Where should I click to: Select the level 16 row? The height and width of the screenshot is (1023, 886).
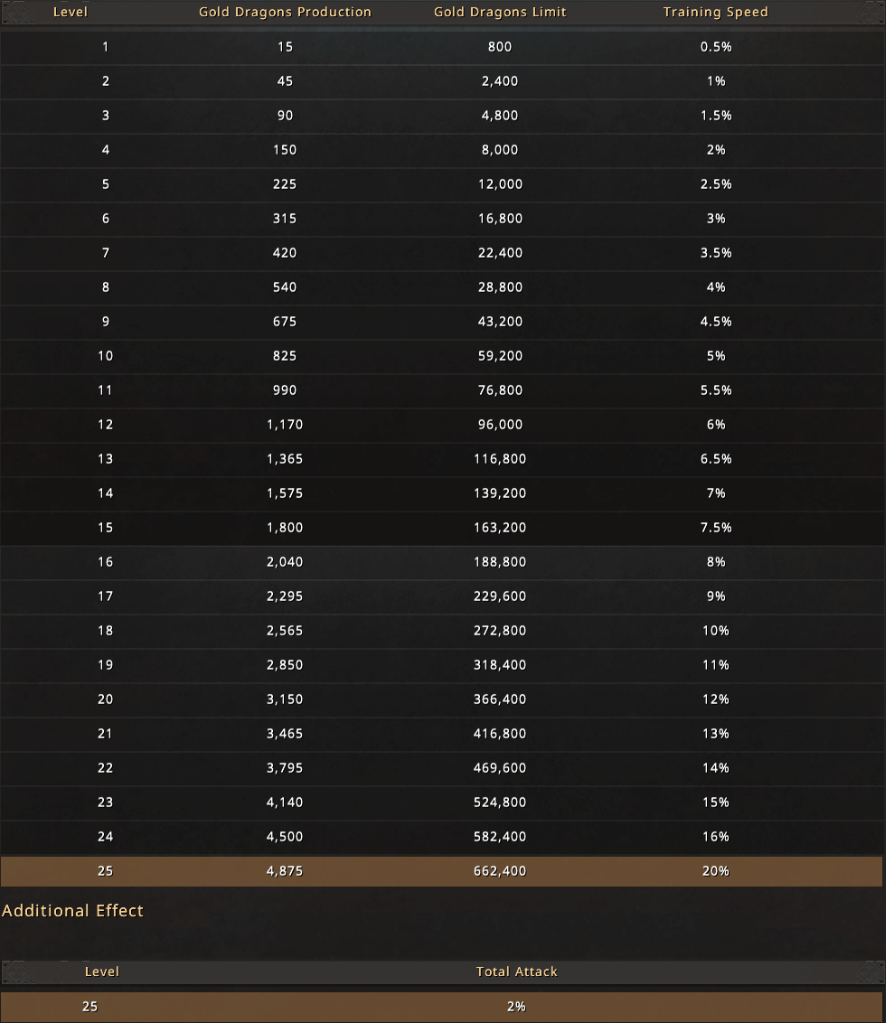[x=442, y=562]
